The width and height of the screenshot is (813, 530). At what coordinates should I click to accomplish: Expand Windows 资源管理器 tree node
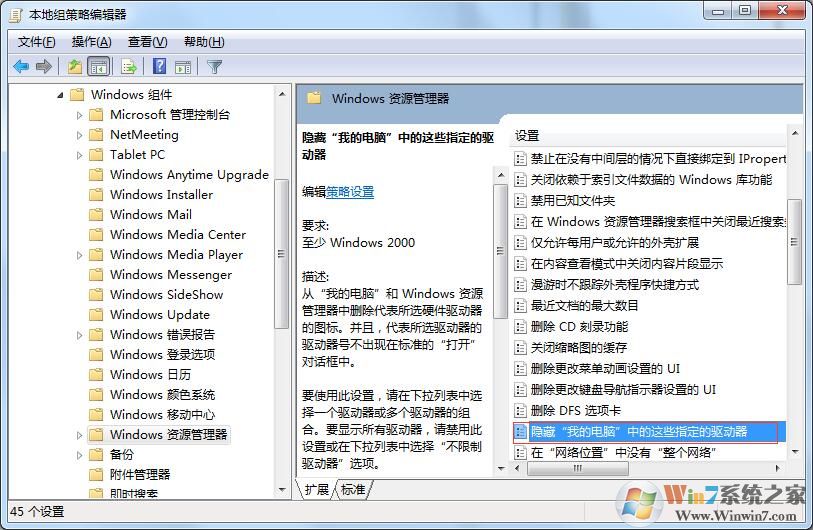tap(79, 435)
